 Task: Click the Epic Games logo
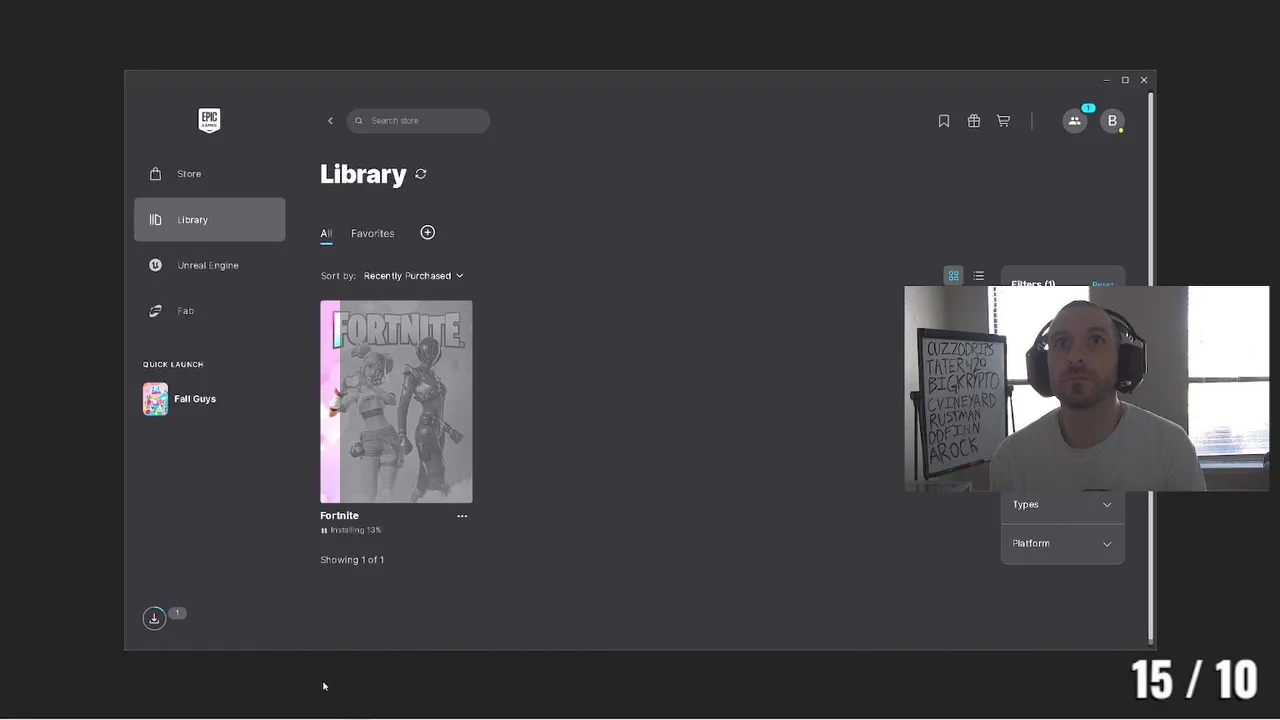pos(209,120)
